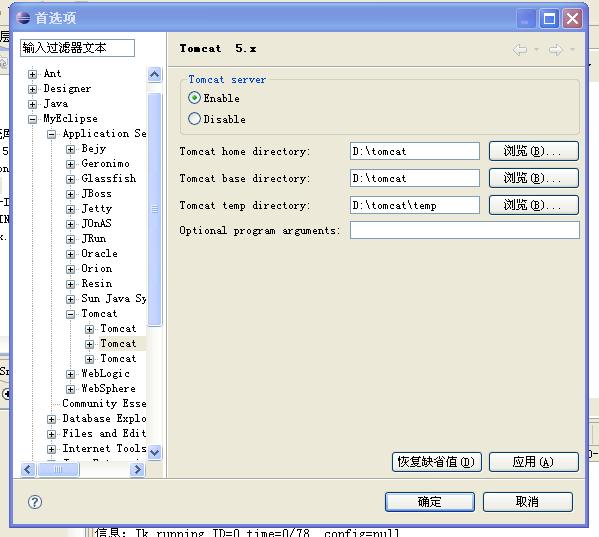Image resolution: width=599 pixels, height=537 pixels.
Task: Browse for Tomcat base directory
Action: tap(534, 178)
